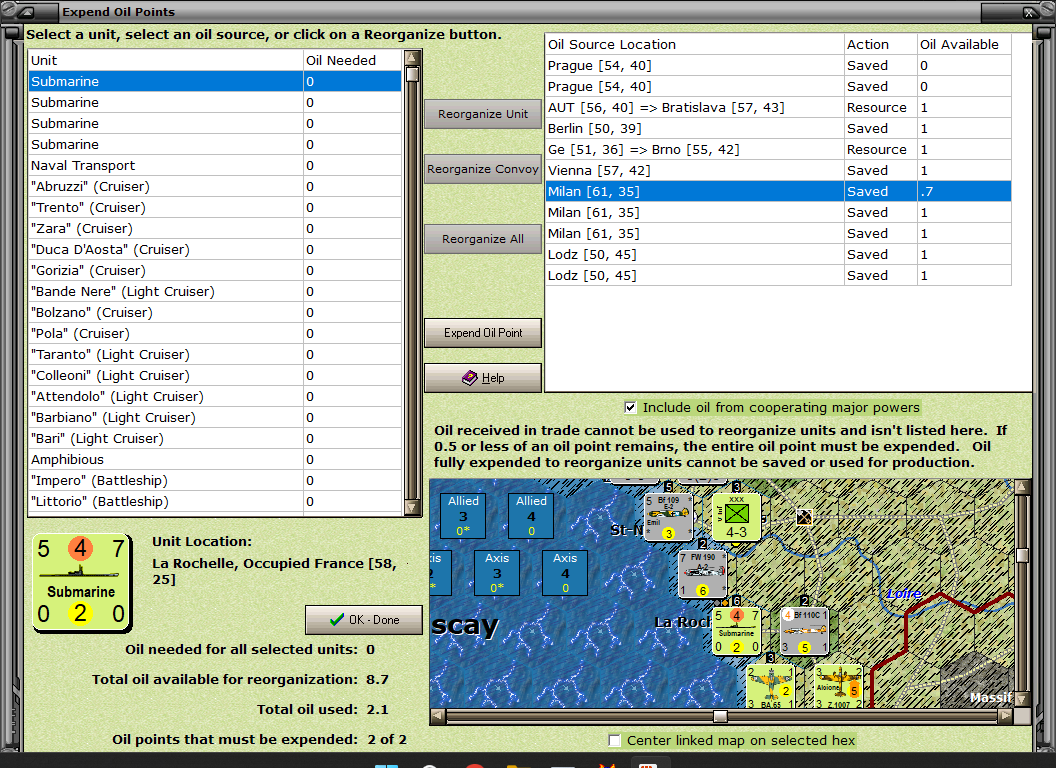Select the "Bande Nere" (Light Cruiser) row
Screen dimensions: 1056x768
pyautogui.click(x=215, y=292)
